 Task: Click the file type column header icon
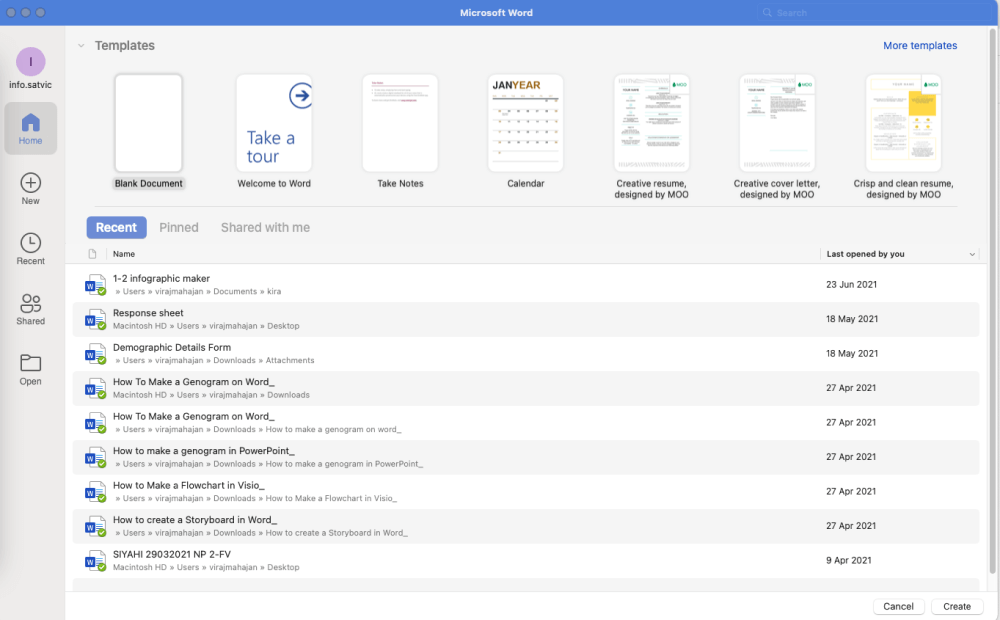(93, 254)
